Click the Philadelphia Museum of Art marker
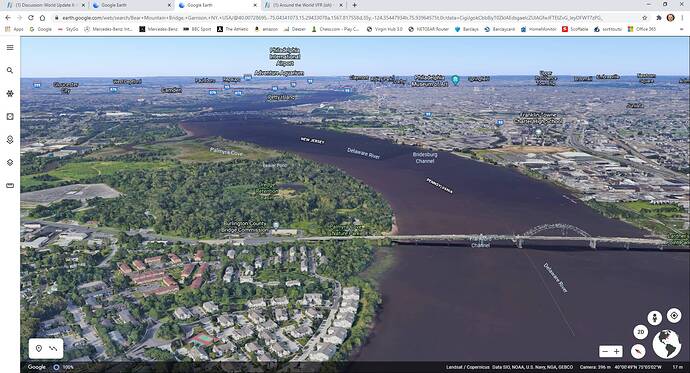The width and height of the screenshot is (690, 373). tap(455, 80)
